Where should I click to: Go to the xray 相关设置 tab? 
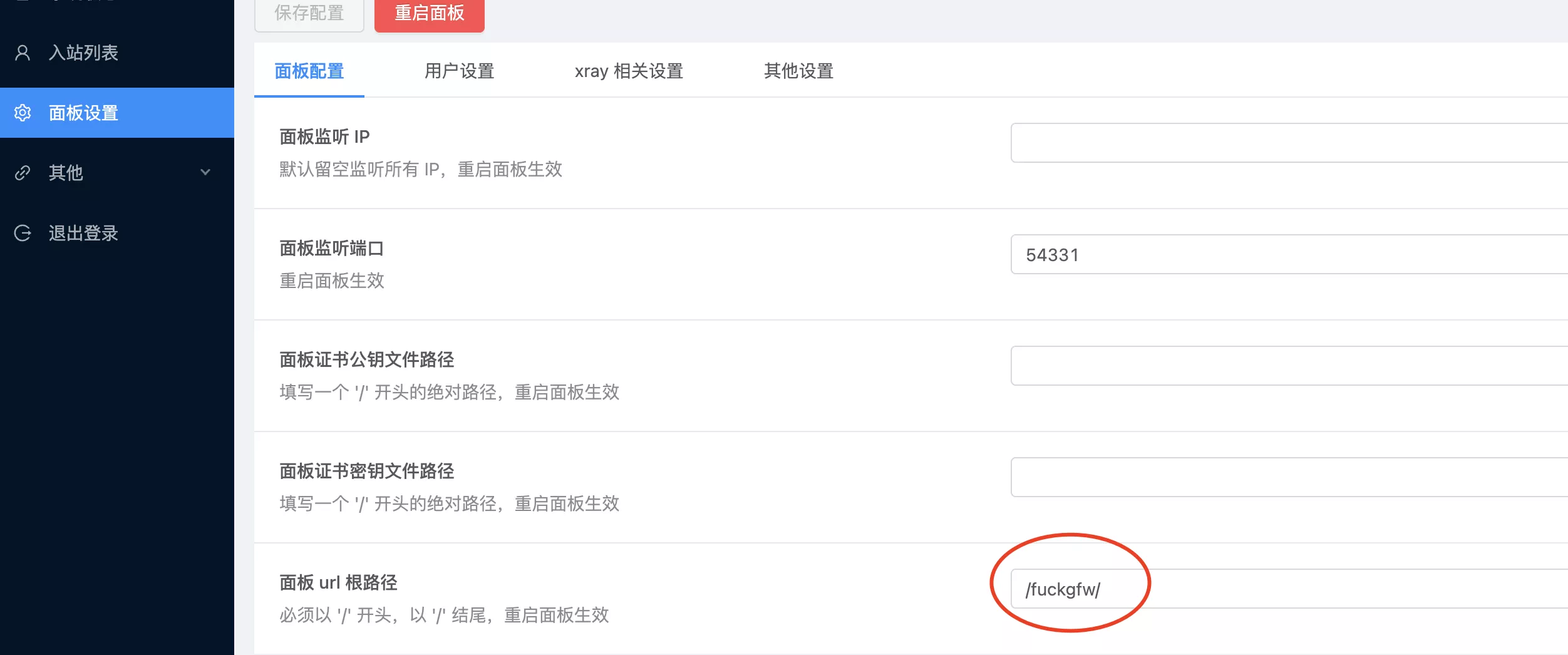click(629, 71)
